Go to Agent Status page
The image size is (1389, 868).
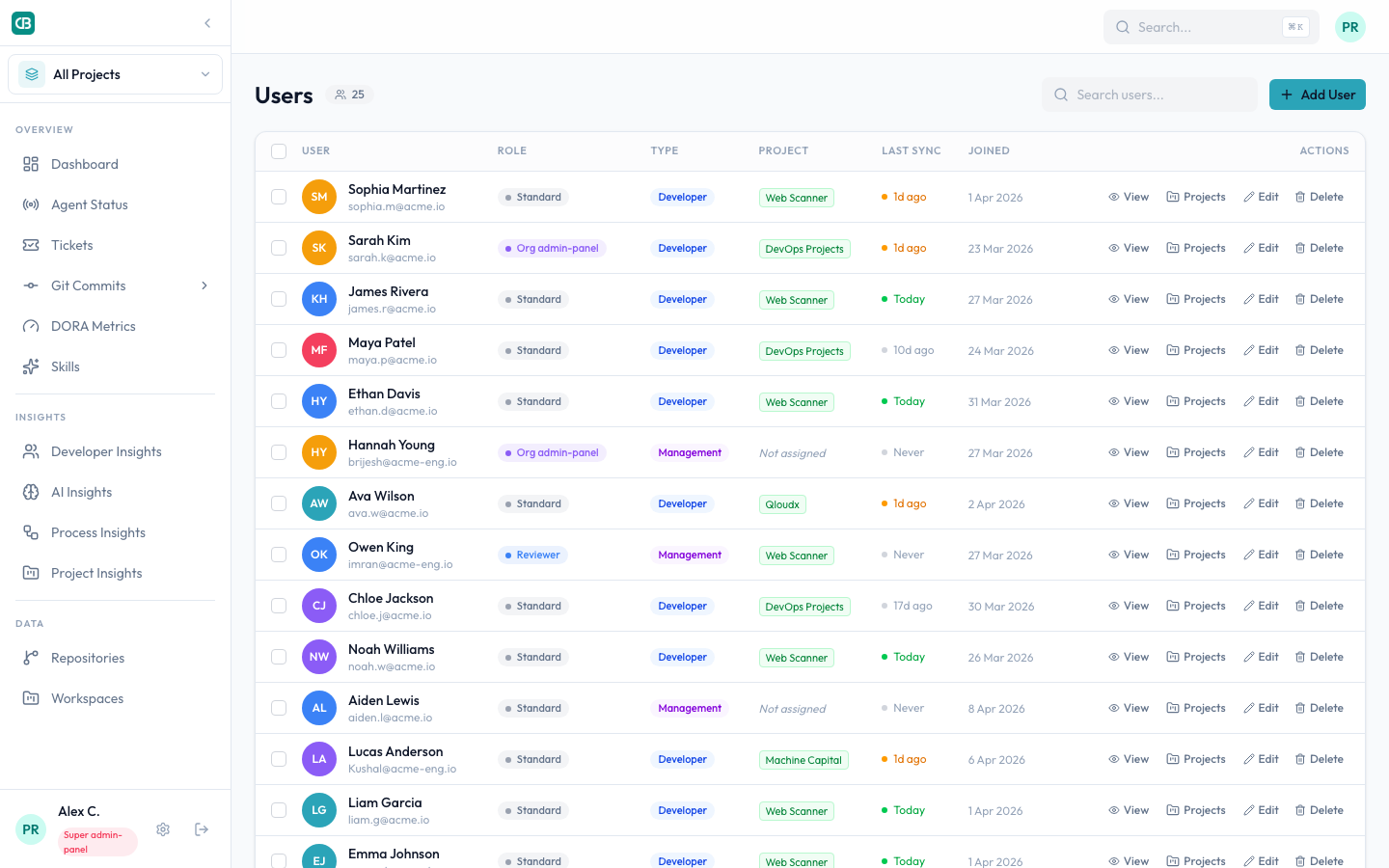tap(115, 204)
